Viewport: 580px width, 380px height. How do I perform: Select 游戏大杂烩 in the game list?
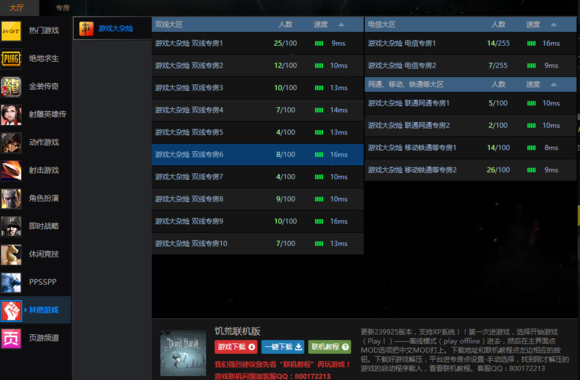112,28
